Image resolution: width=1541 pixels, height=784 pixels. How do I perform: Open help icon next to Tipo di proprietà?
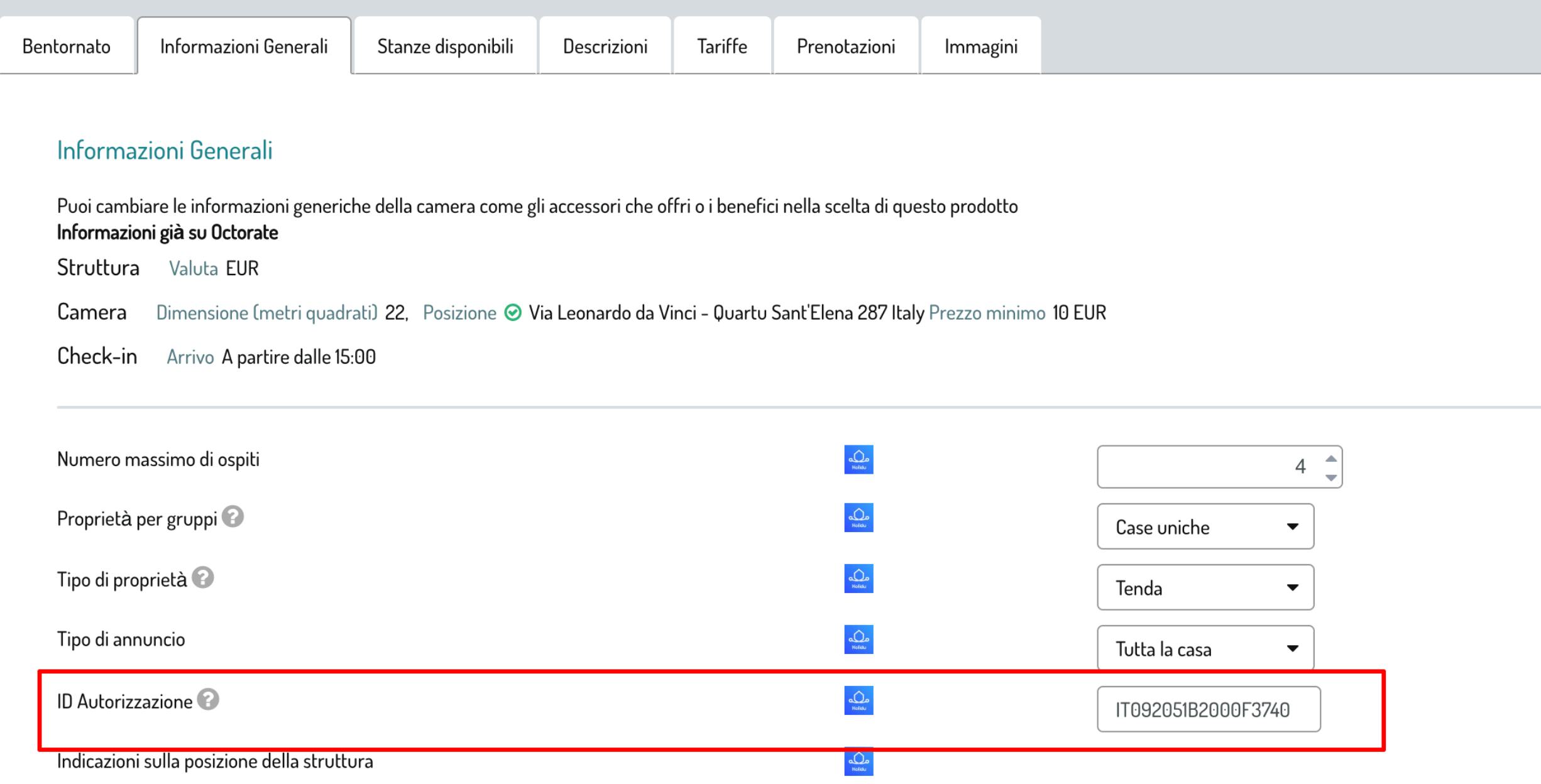202,577
